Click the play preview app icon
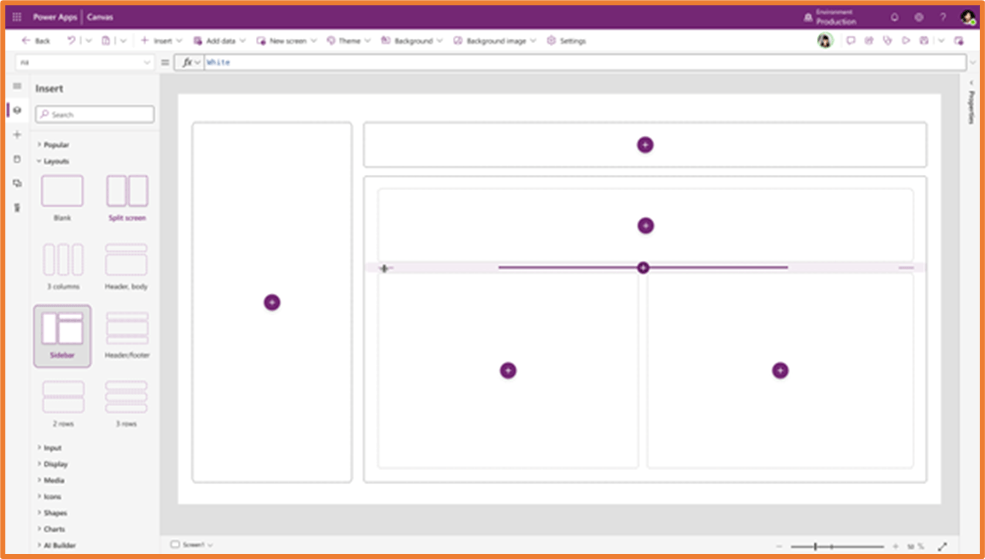 tap(905, 41)
